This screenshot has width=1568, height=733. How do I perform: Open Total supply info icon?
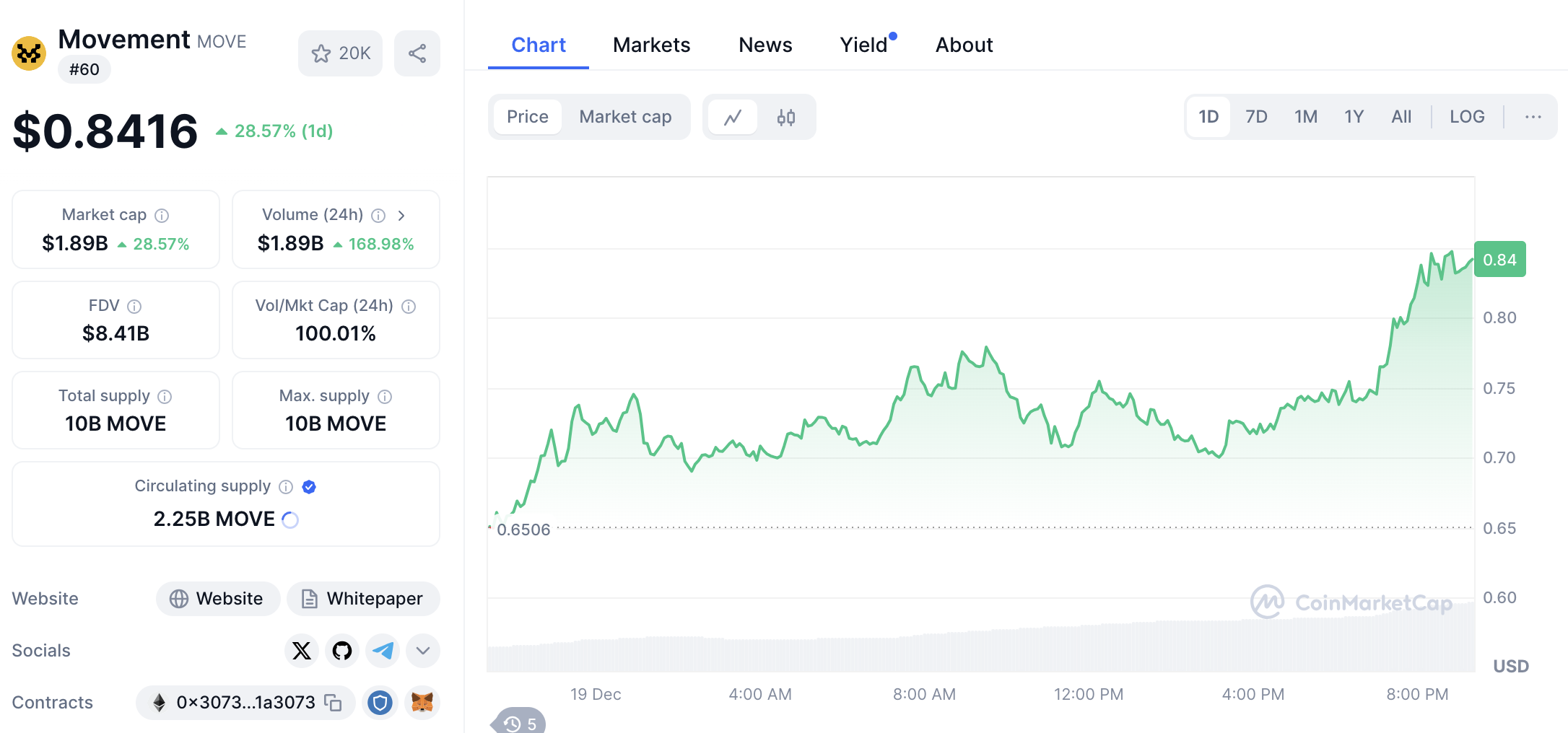165,397
